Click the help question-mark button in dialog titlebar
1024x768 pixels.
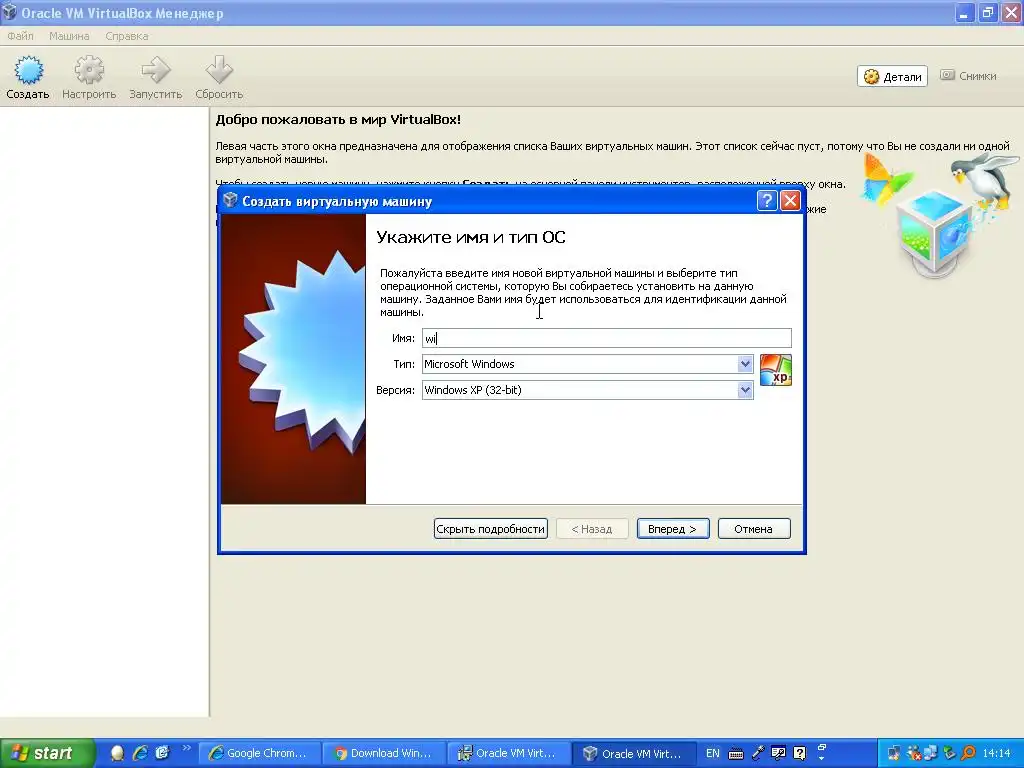pos(767,200)
